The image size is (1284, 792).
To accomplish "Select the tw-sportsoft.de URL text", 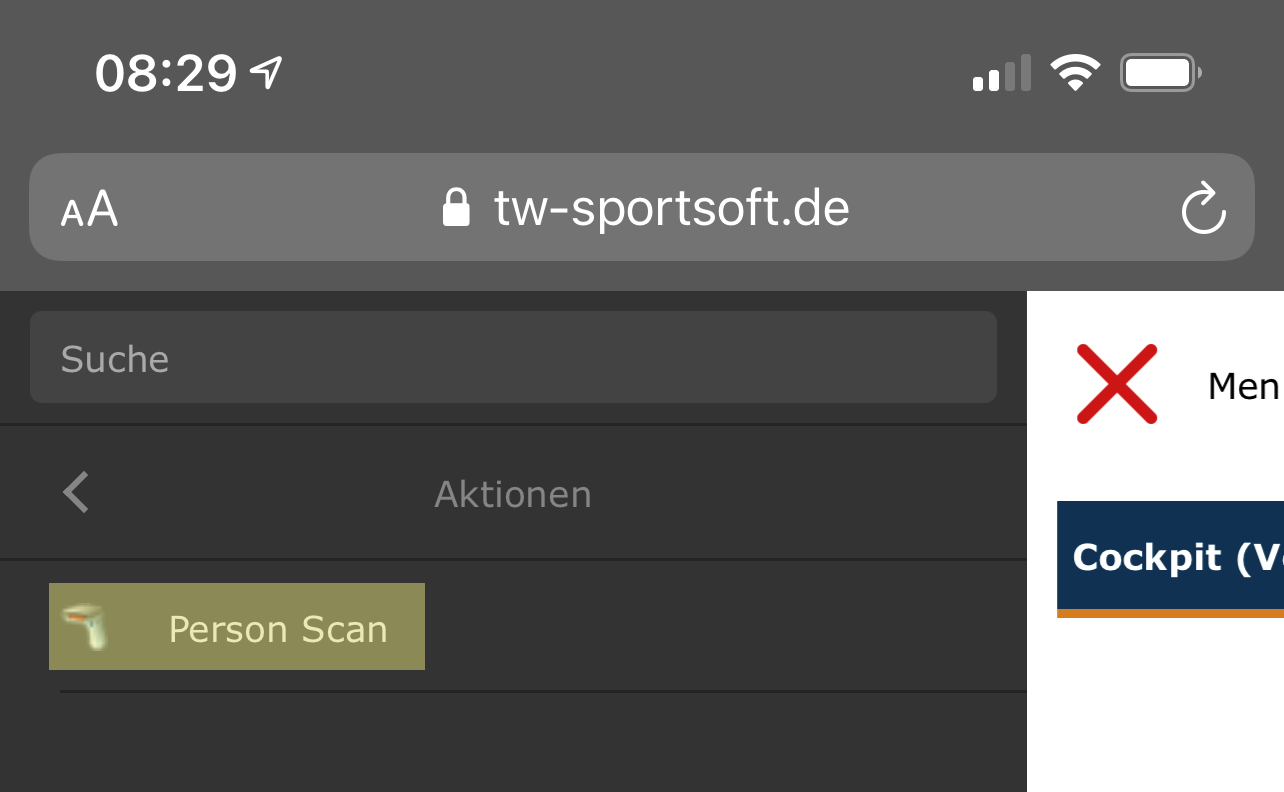I will point(671,208).
